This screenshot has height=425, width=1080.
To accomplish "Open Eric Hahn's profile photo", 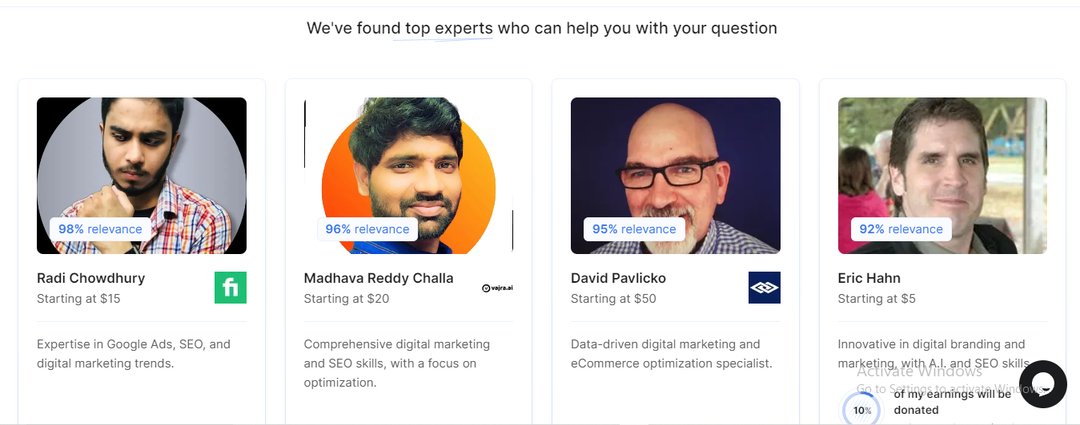I will (x=942, y=160).
